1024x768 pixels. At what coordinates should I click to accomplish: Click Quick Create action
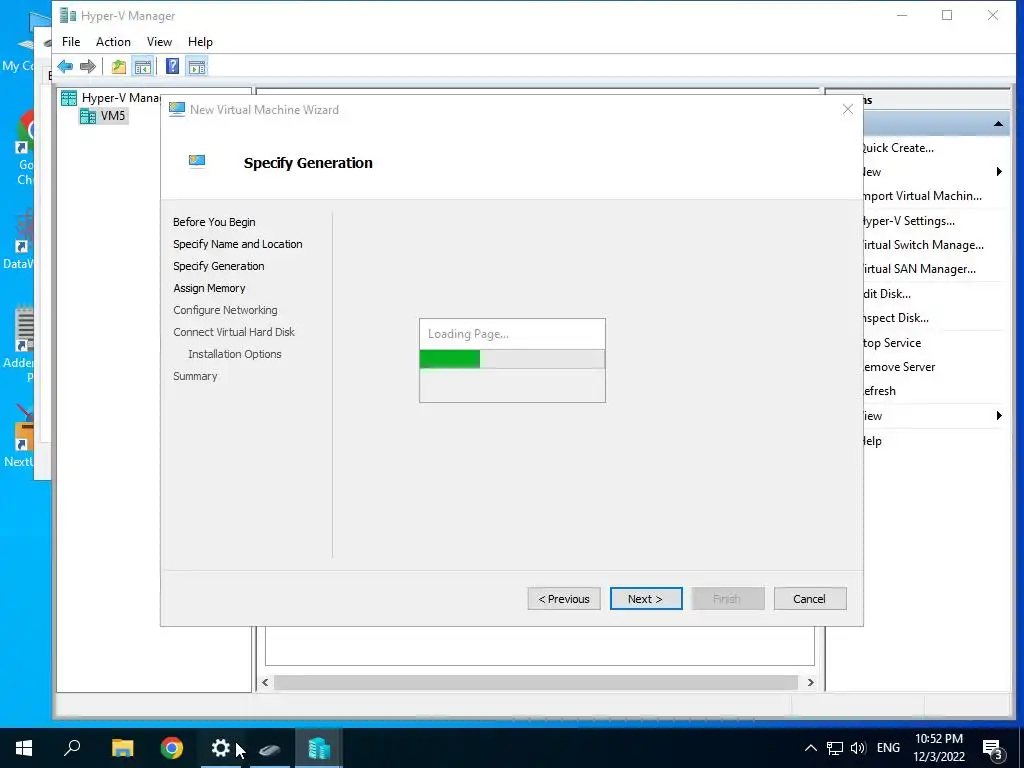tap(899, 148)
